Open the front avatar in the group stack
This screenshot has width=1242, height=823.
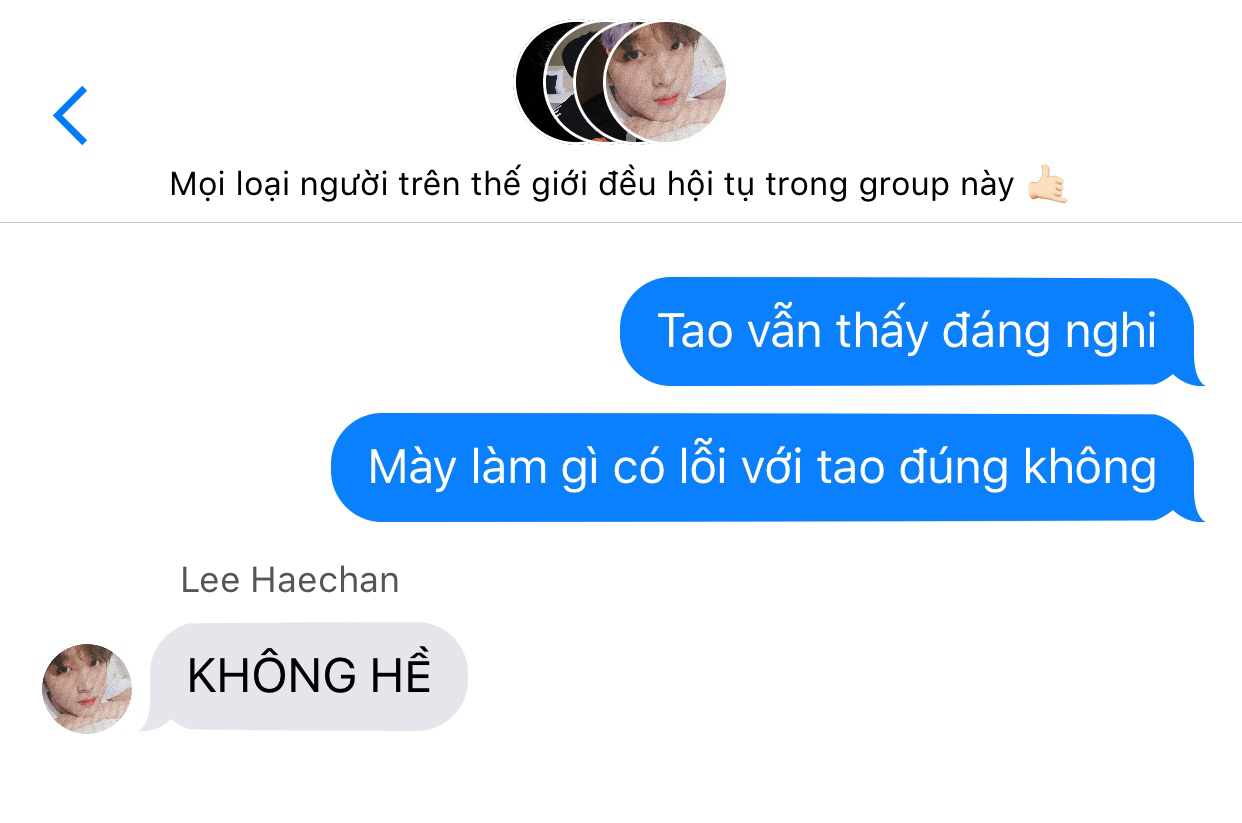665,81
